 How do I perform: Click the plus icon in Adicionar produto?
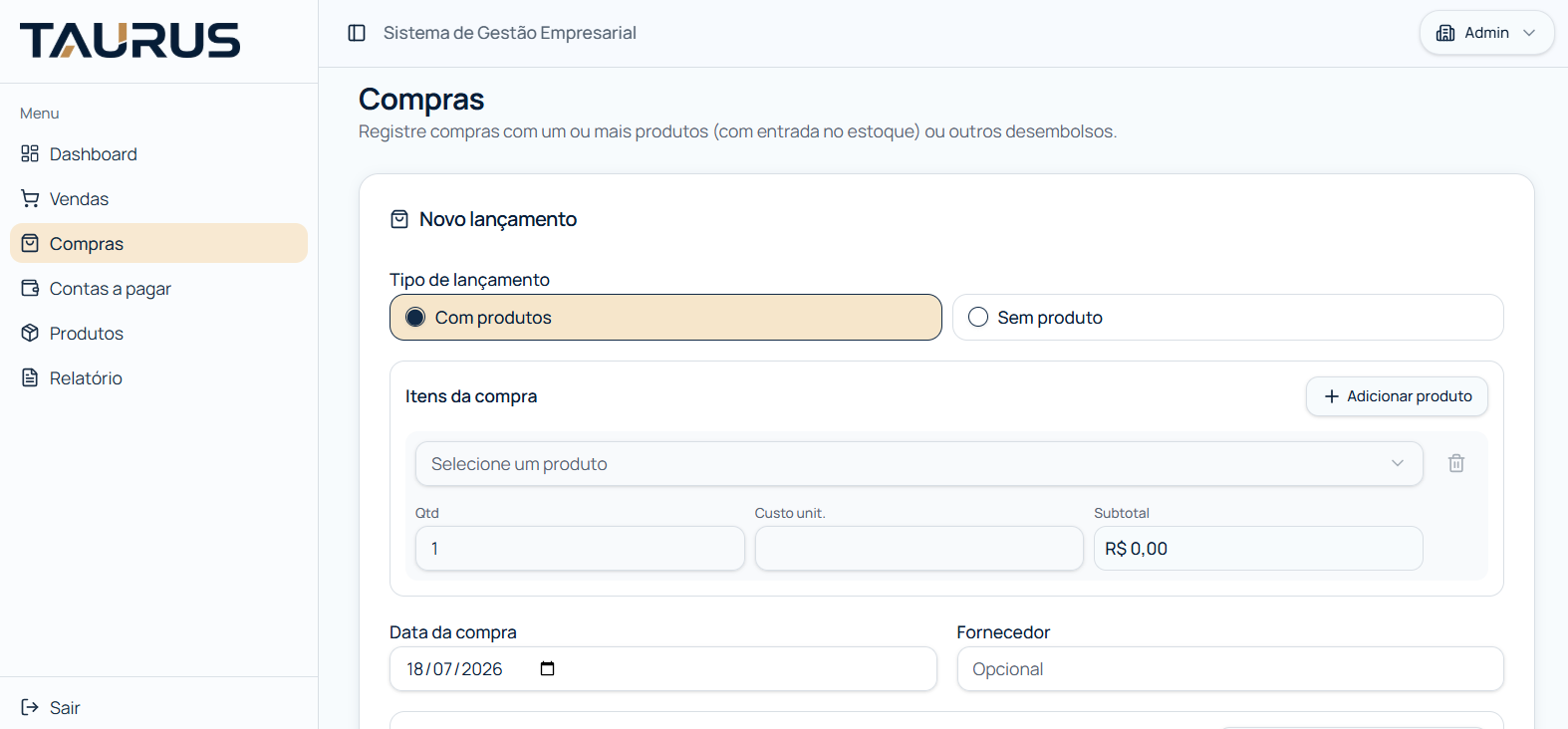(x=1331, y=396)
